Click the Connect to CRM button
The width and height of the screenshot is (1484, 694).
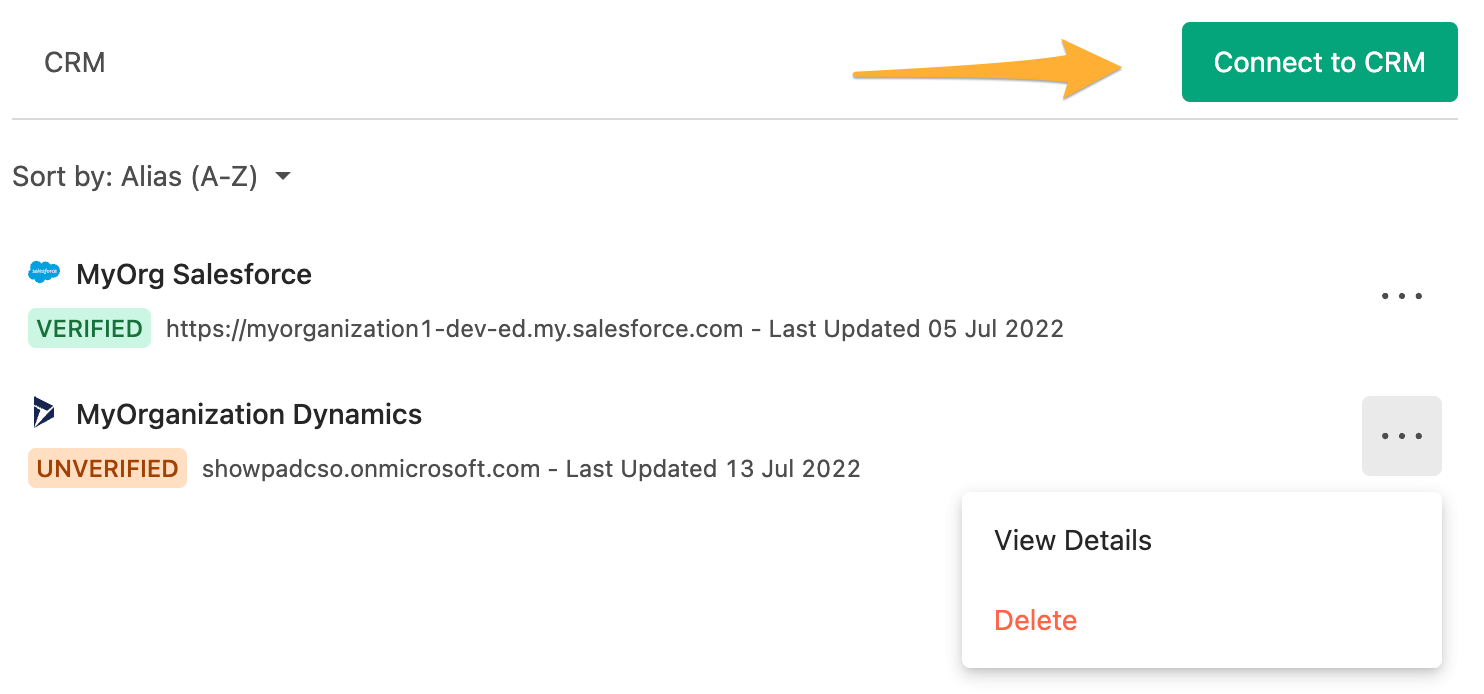(1319, 62)
